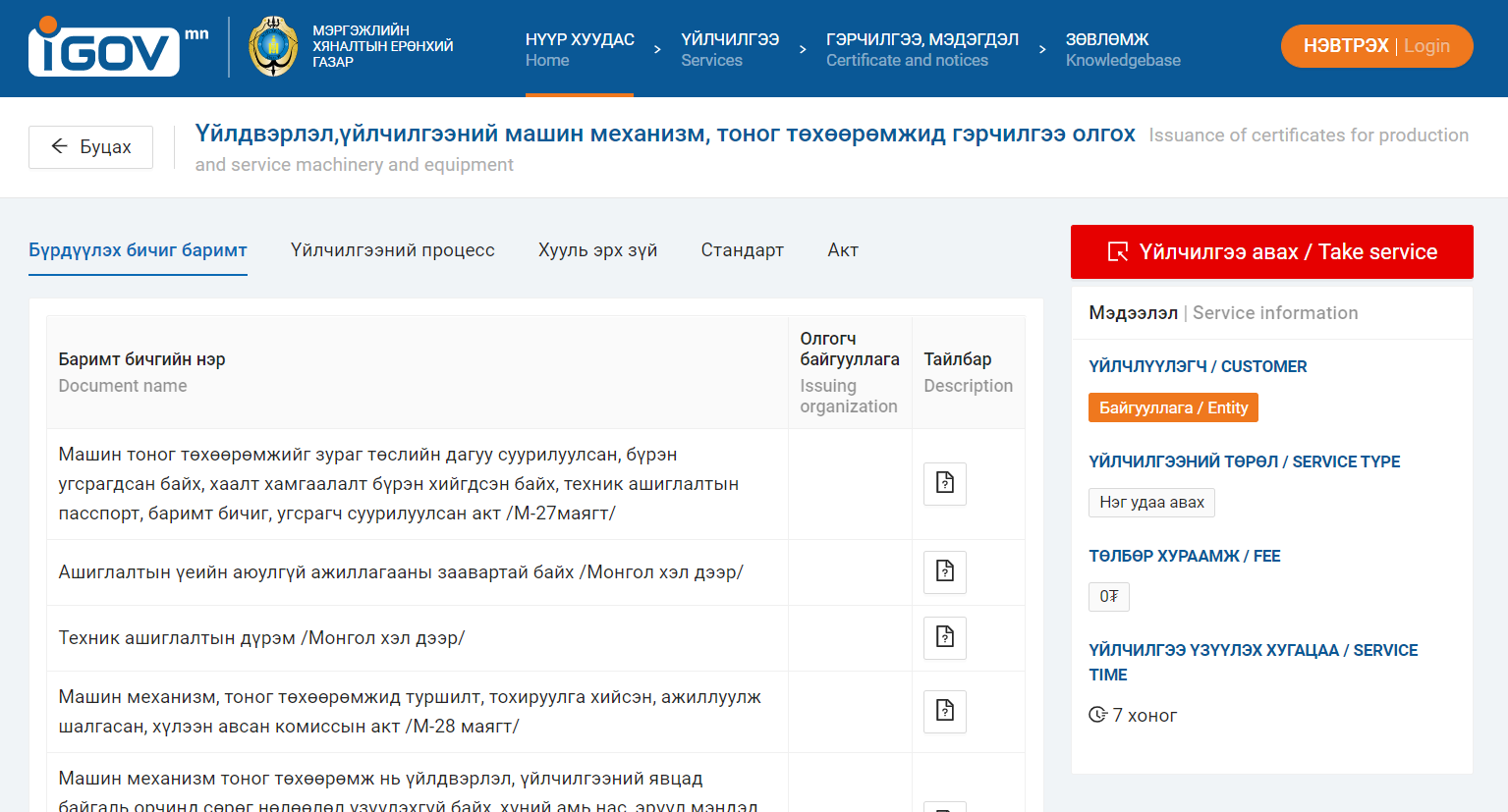Click ҮЙЛЧИЛГЭЭ ҮЗҮҮЛЭХ ХУГАЦАА / SERVICE TIME label
This screenshot has width=1508, height=812.
pyautogui.click(x=1253, y=662)
